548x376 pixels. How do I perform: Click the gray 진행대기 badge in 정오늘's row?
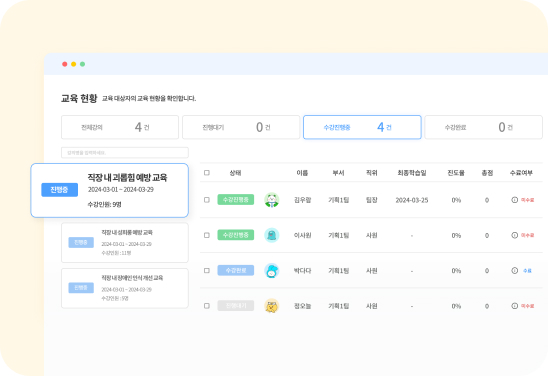point(236,306)
